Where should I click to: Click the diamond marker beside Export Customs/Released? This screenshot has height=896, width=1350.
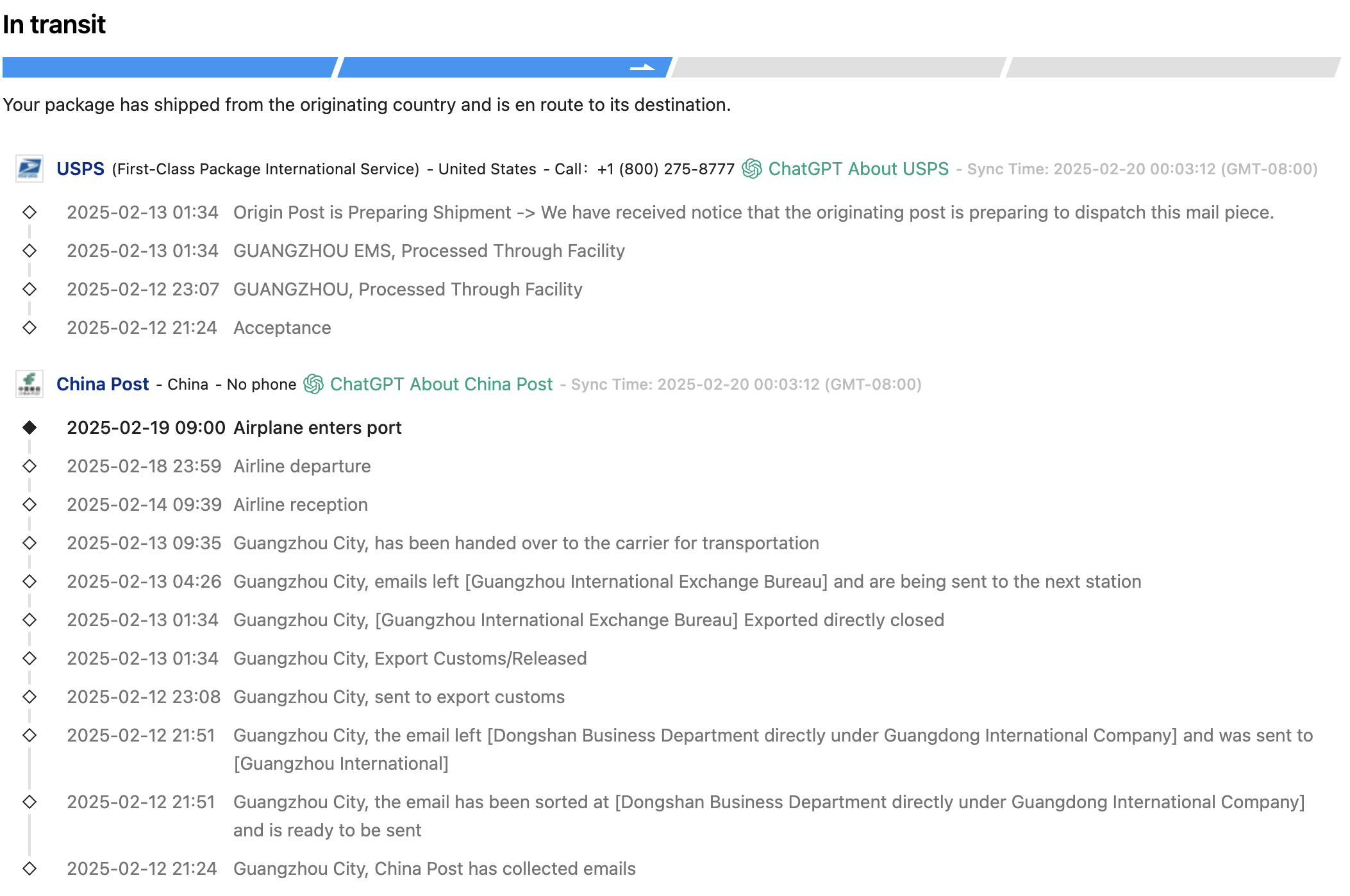coord(29,658)
